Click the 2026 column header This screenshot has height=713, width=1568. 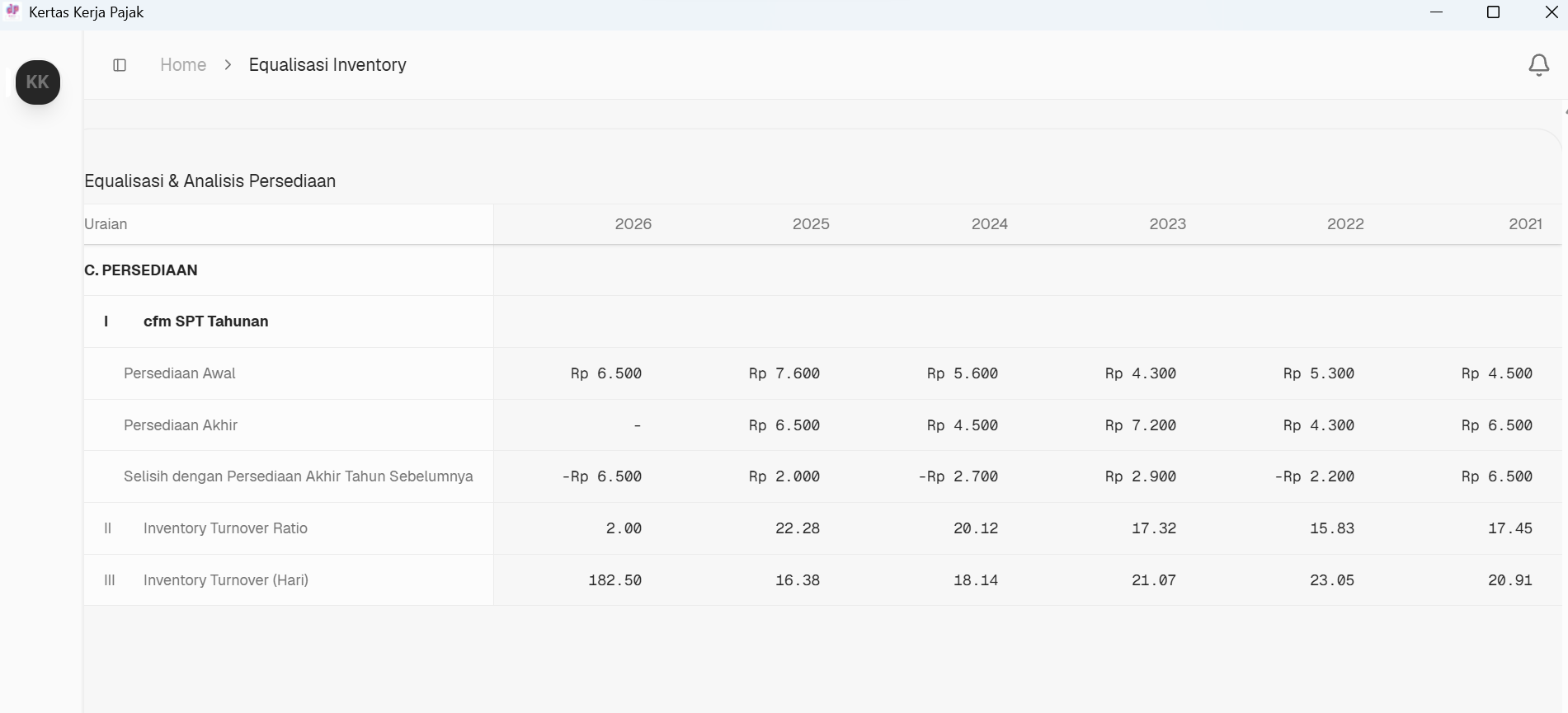(633, 224)
